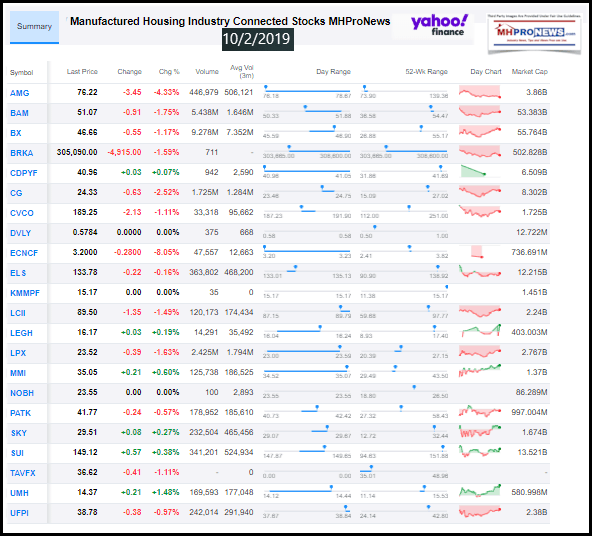Open the LPX ticker link
The height and width of the screenshot is (536, 592).
pyautogui.click(x=18, y=353)
